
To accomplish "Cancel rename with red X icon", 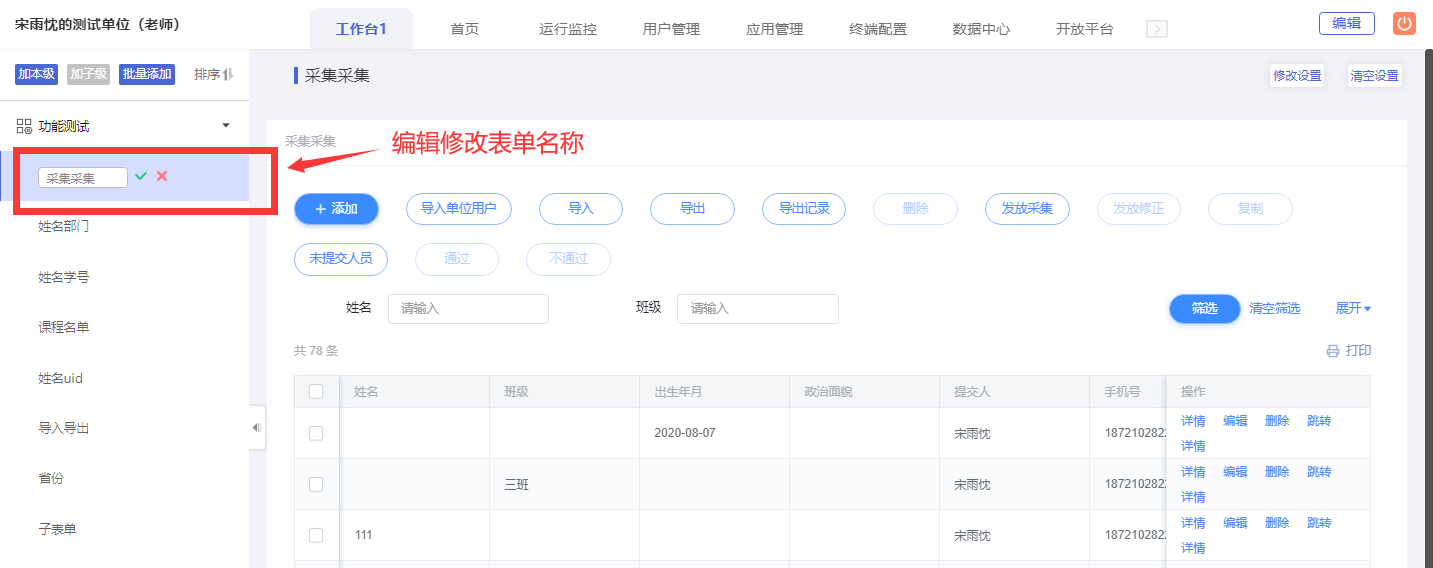I will [162, 176].
